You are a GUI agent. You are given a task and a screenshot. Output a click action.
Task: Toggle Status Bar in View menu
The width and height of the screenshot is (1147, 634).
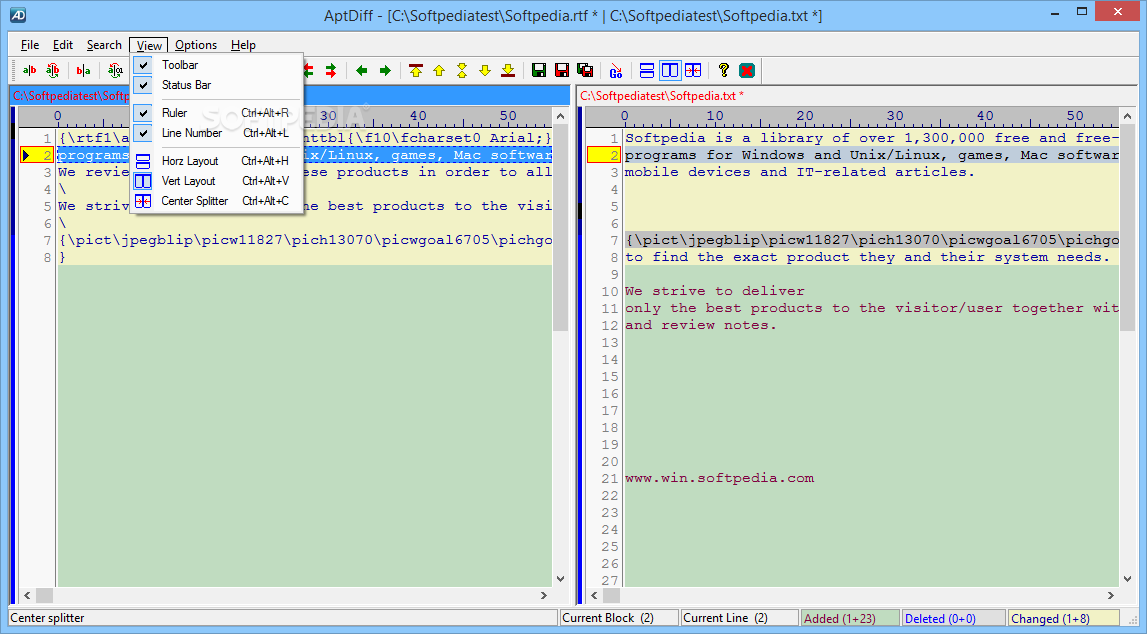(x=217, y=85)
